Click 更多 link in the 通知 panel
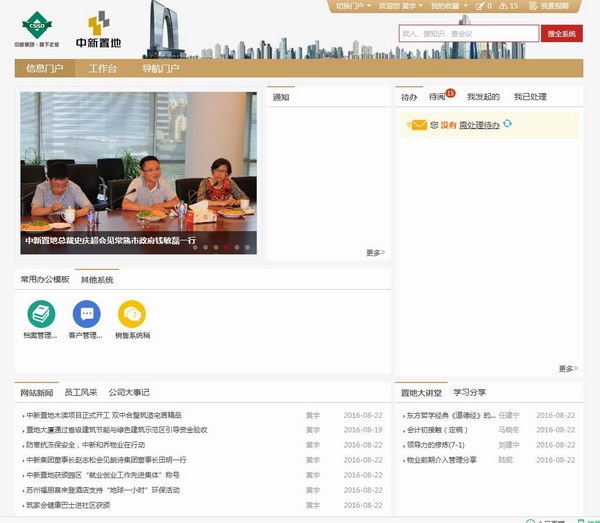600x523 pixels. pyautogui.click(x=375, y=253)
